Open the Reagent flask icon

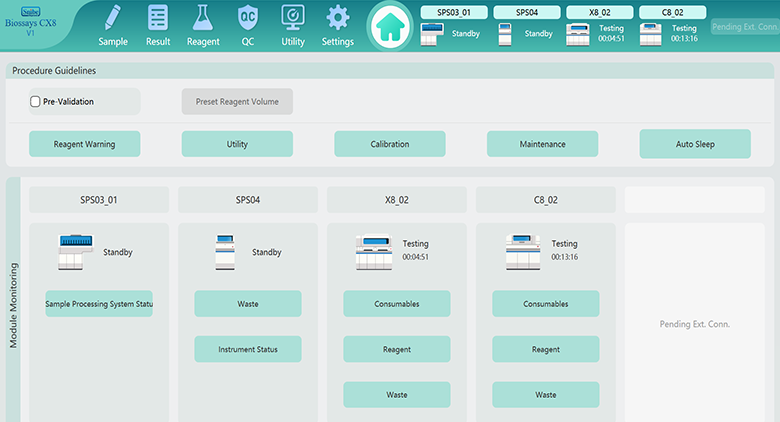click(203, 19)
